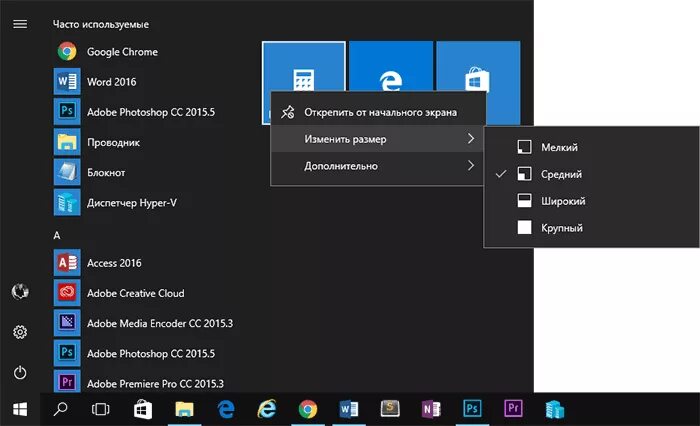Open Диспетчер Hyper-V label in list

(132, 203)
